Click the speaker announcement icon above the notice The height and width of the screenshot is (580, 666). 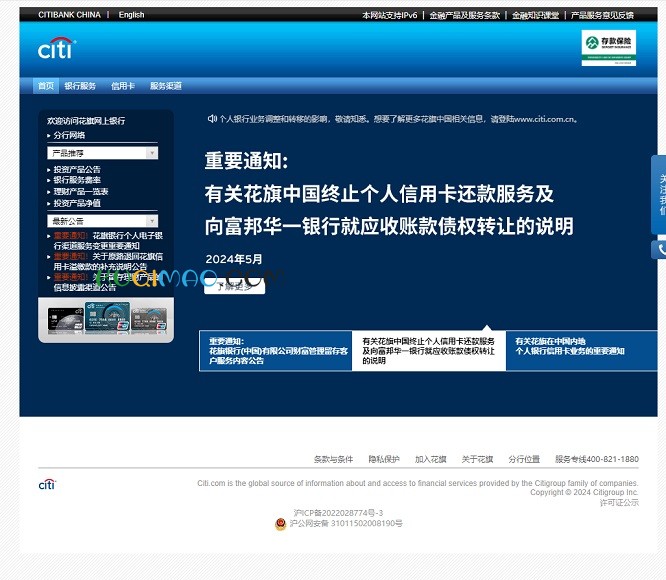pyautogui.click(x=212, y=118)
